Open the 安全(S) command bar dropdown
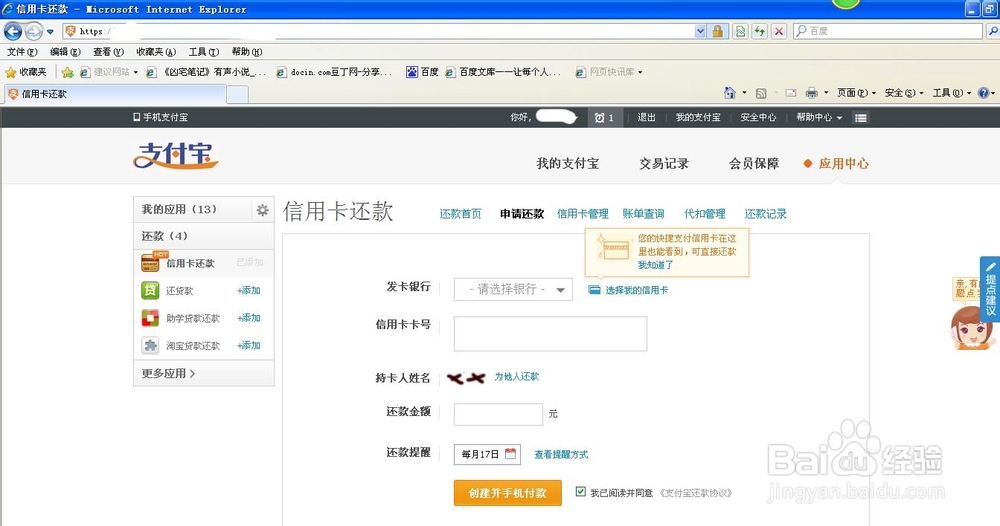The image size is (1000, 526). pos(904,93)
